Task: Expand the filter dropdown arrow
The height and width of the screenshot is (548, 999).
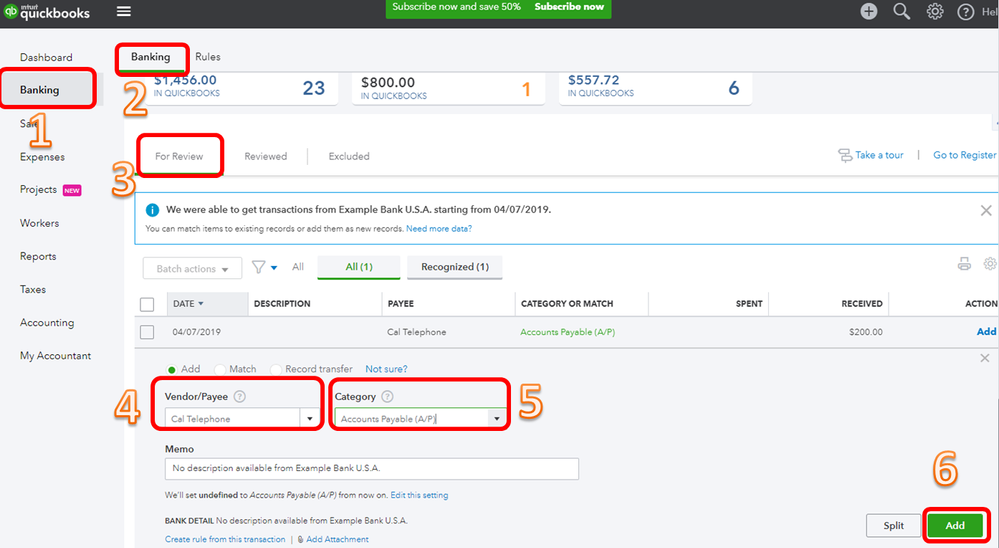Action: pos(274,268)
